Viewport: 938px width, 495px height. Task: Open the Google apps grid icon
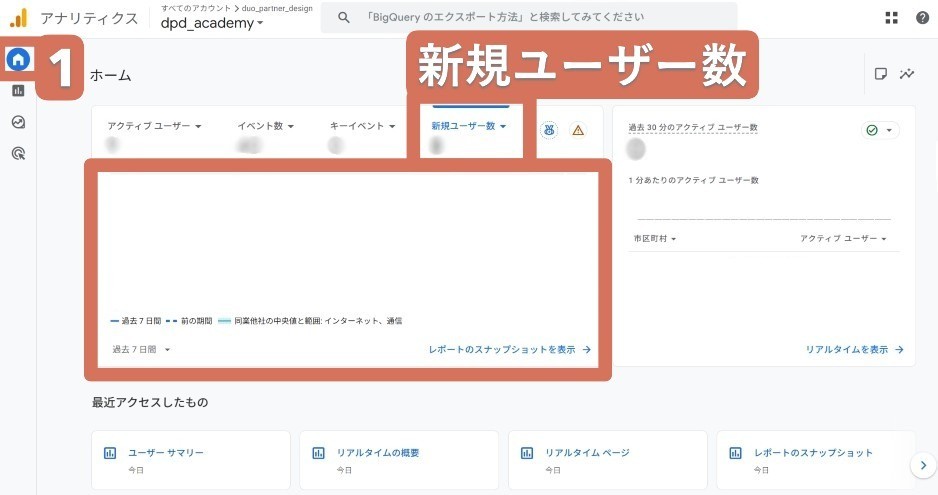pos(892,18)
